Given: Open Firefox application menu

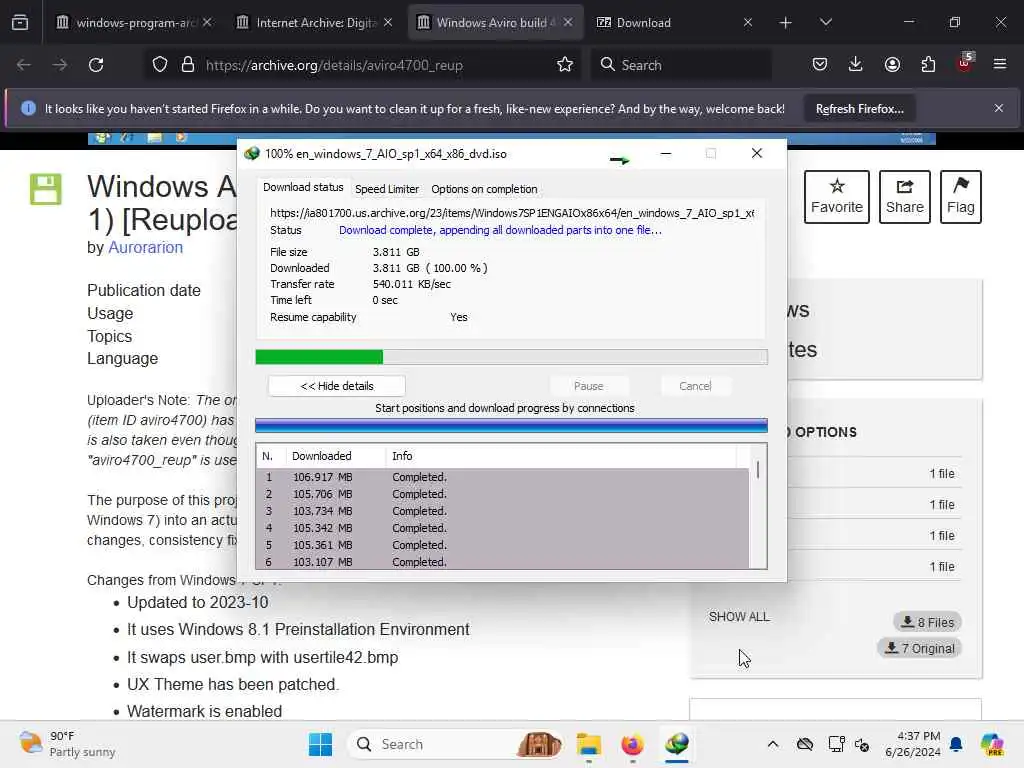Looking at the screenshot, I should pyautogui.click(x=1000, y=65).
